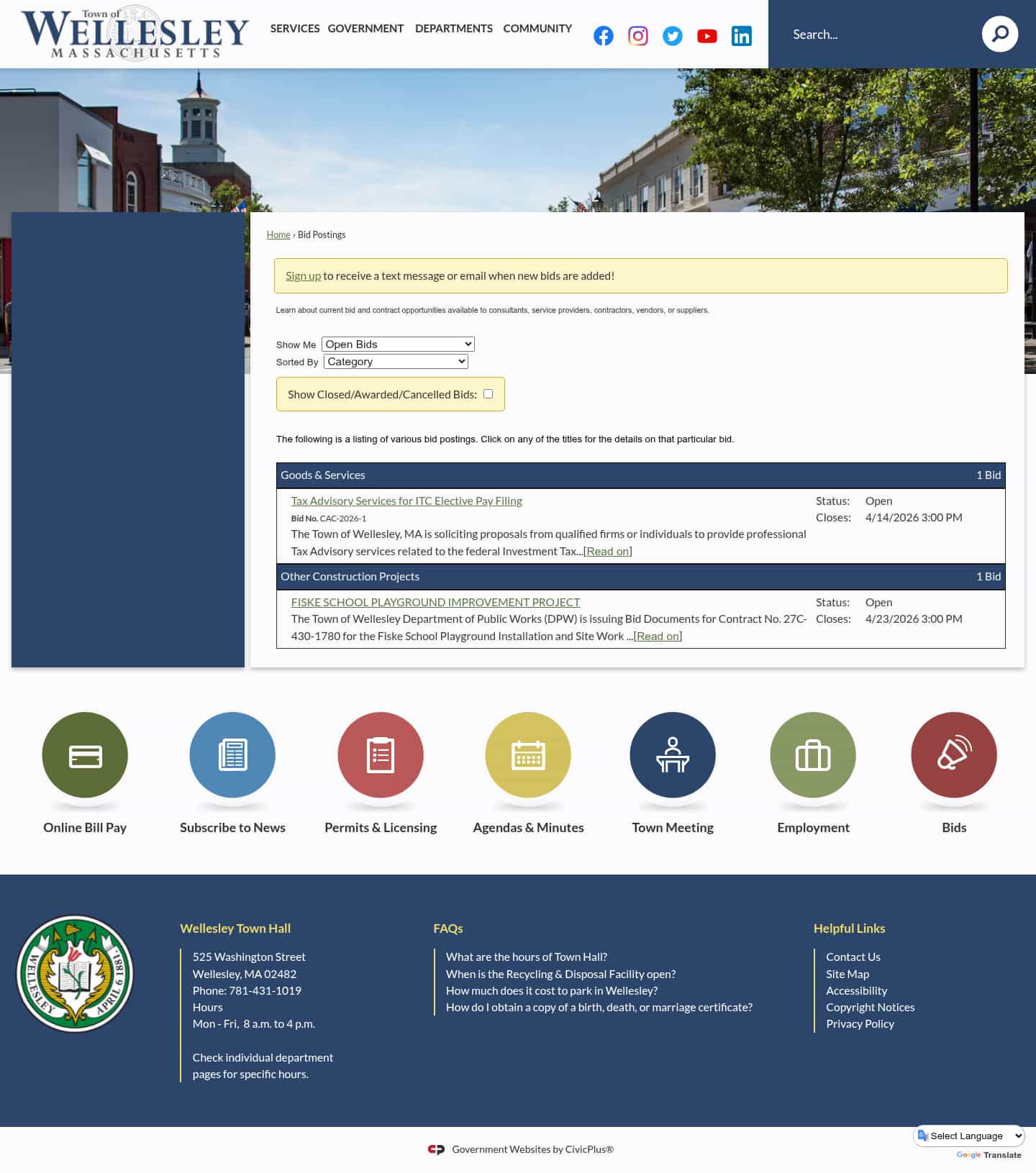Open Tax Advisory Services bid link
This screenshot has height=1173, width=1036.
(x=406, y=501)
